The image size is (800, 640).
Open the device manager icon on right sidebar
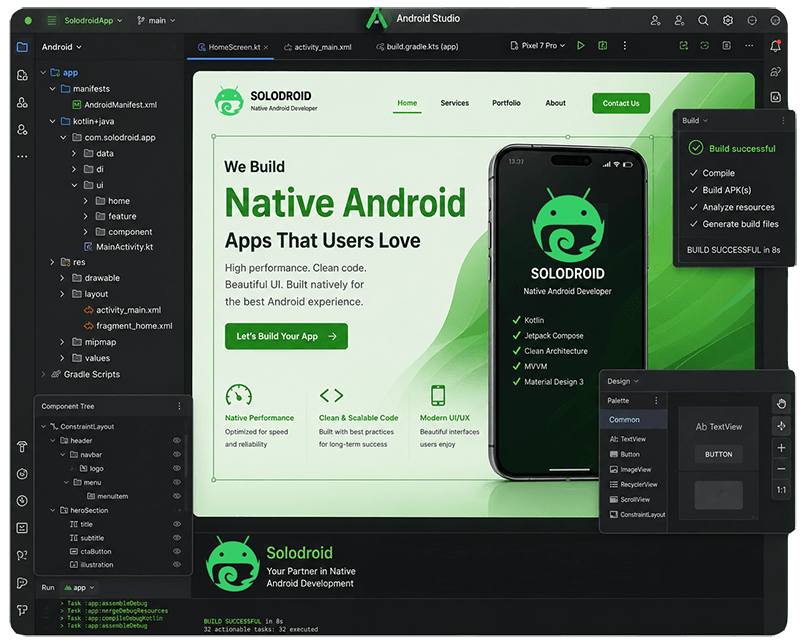[775, 97]
